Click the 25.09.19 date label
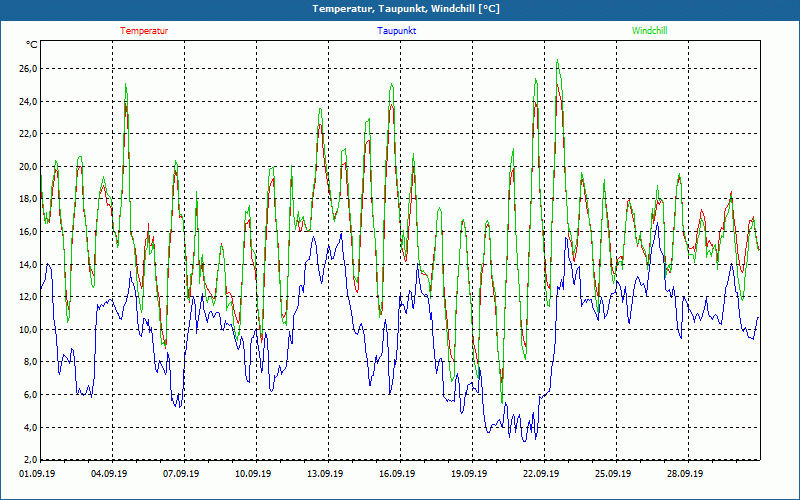 (613, 473)
